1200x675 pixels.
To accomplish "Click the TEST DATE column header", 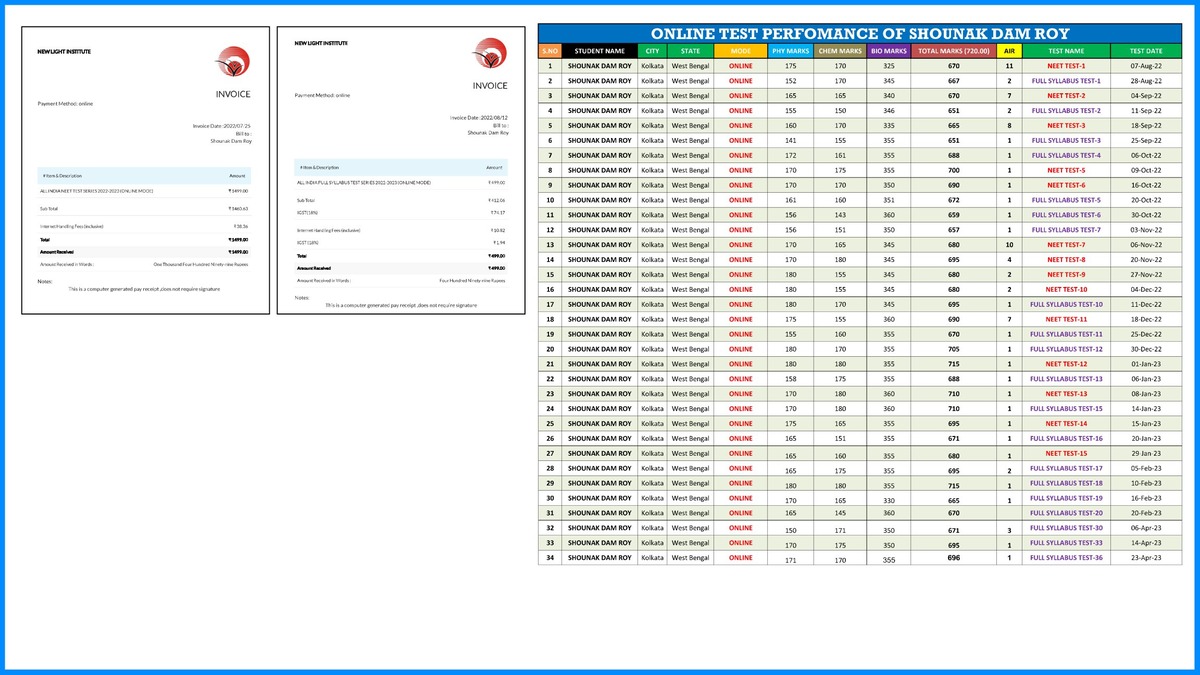I will coord(1145,51).
